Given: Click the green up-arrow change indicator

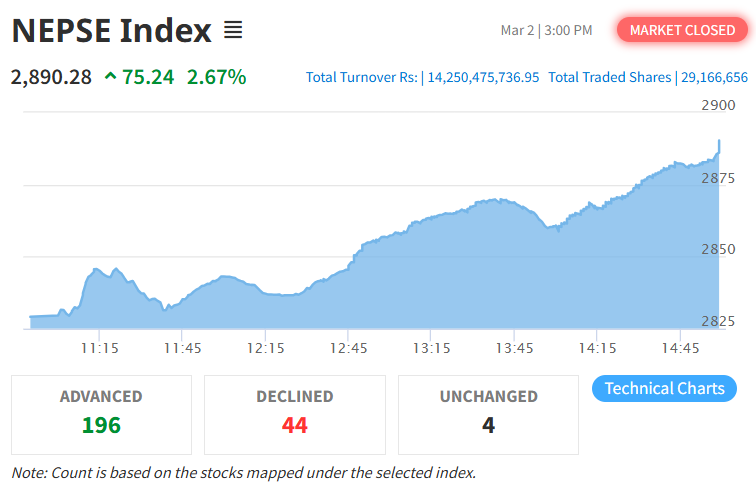Looking at the screenshot, I should (x=109, y=76).
